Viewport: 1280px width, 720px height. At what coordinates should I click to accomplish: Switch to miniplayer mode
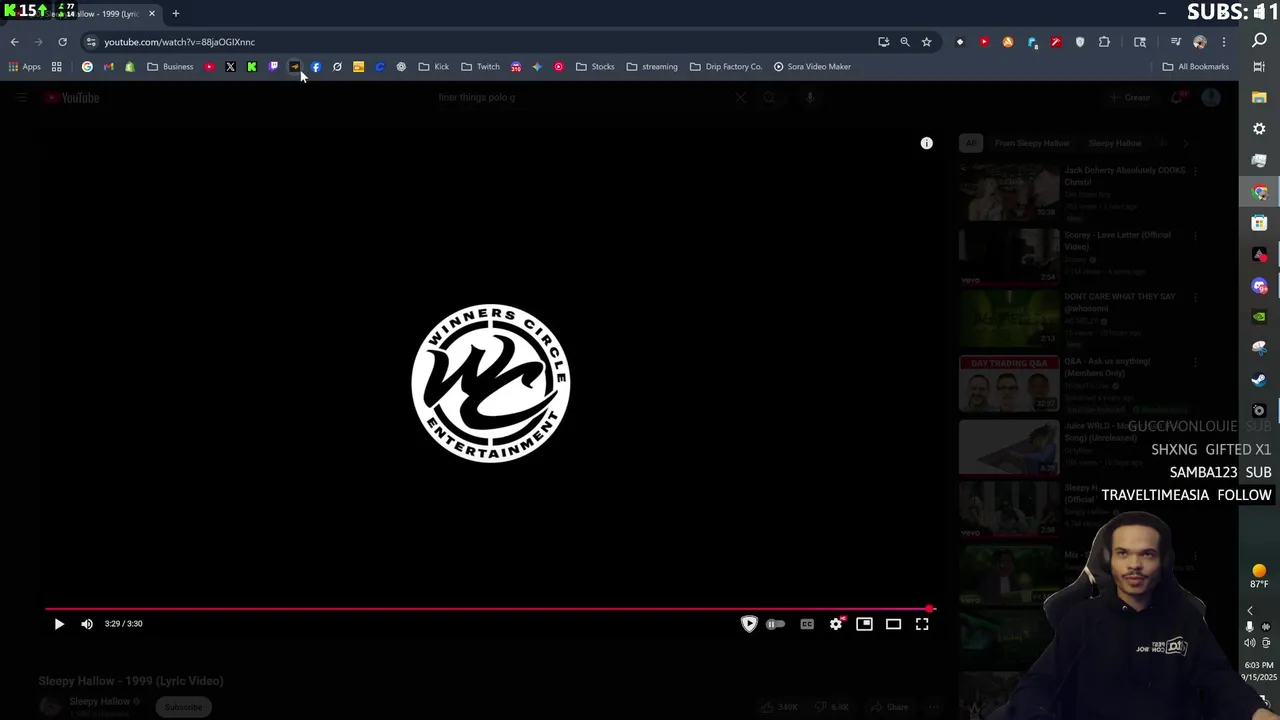865,624
